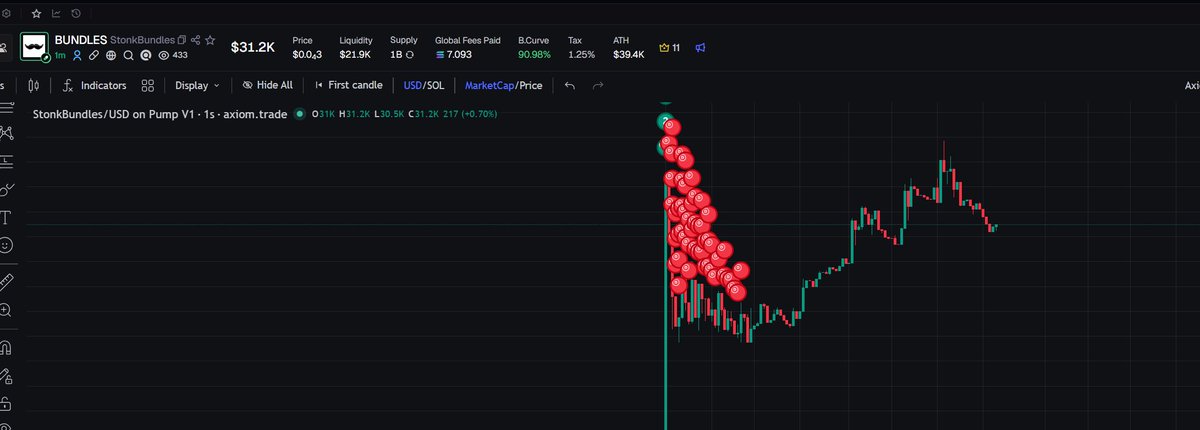The height and width of the screenshot is (430, 1200).
Task: Toggle magnet mode
Action: pos(6,347)
